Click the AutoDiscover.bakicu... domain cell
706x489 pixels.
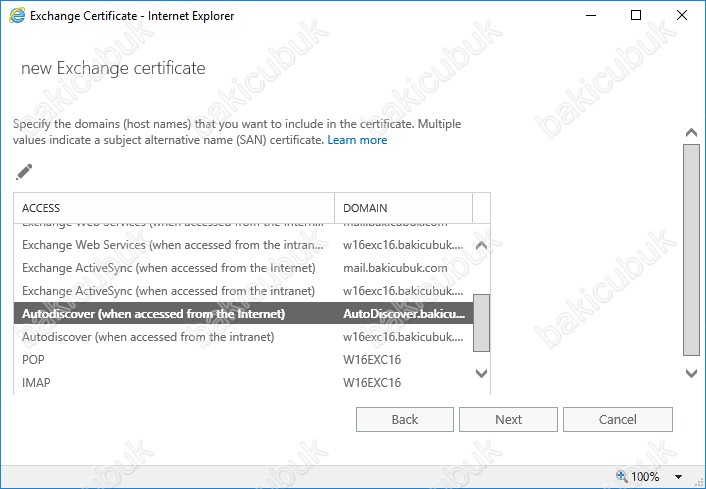[404, 313]
